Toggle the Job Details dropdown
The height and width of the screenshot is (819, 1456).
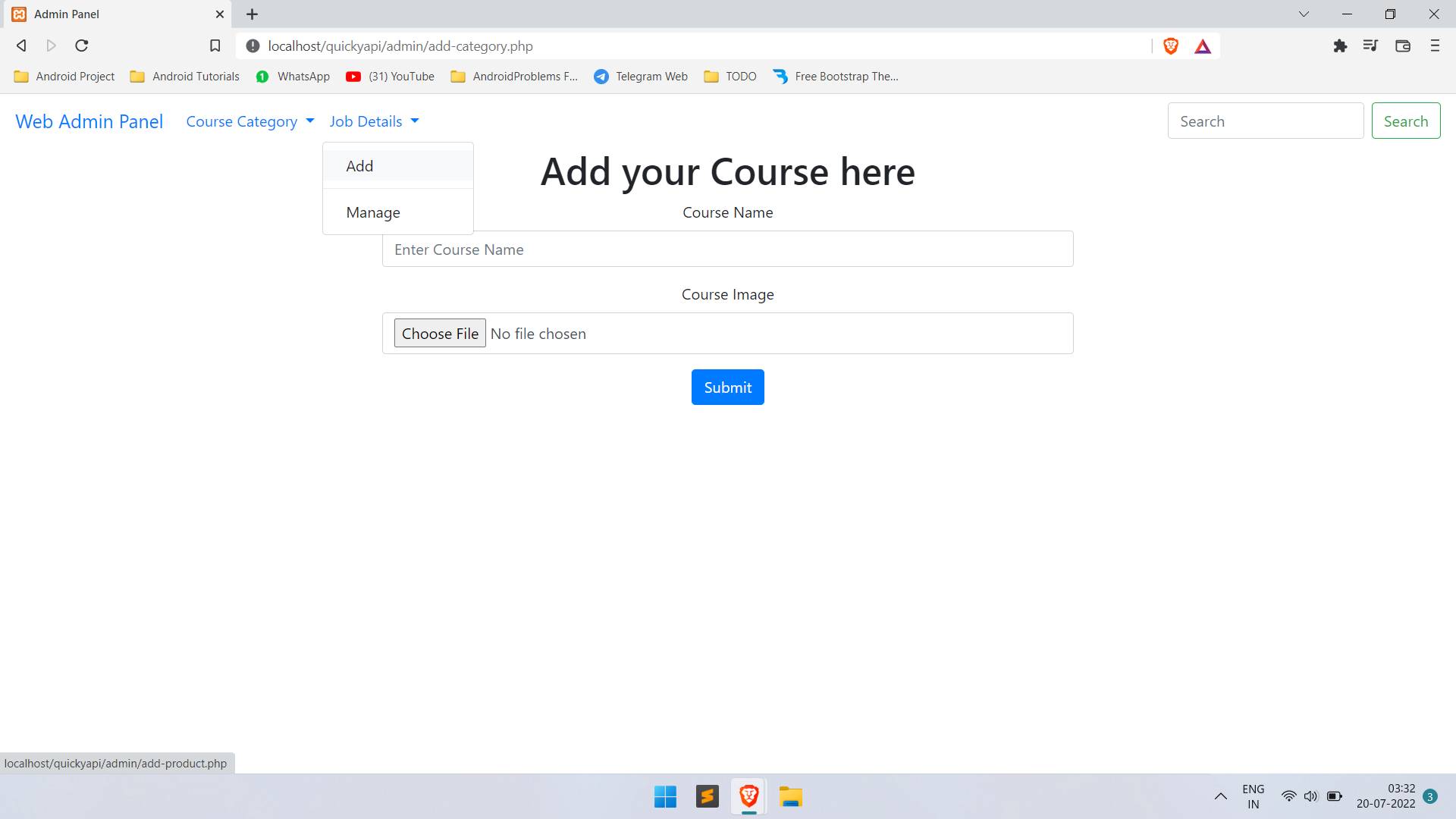pyautogui.click(x=374, y=121)
